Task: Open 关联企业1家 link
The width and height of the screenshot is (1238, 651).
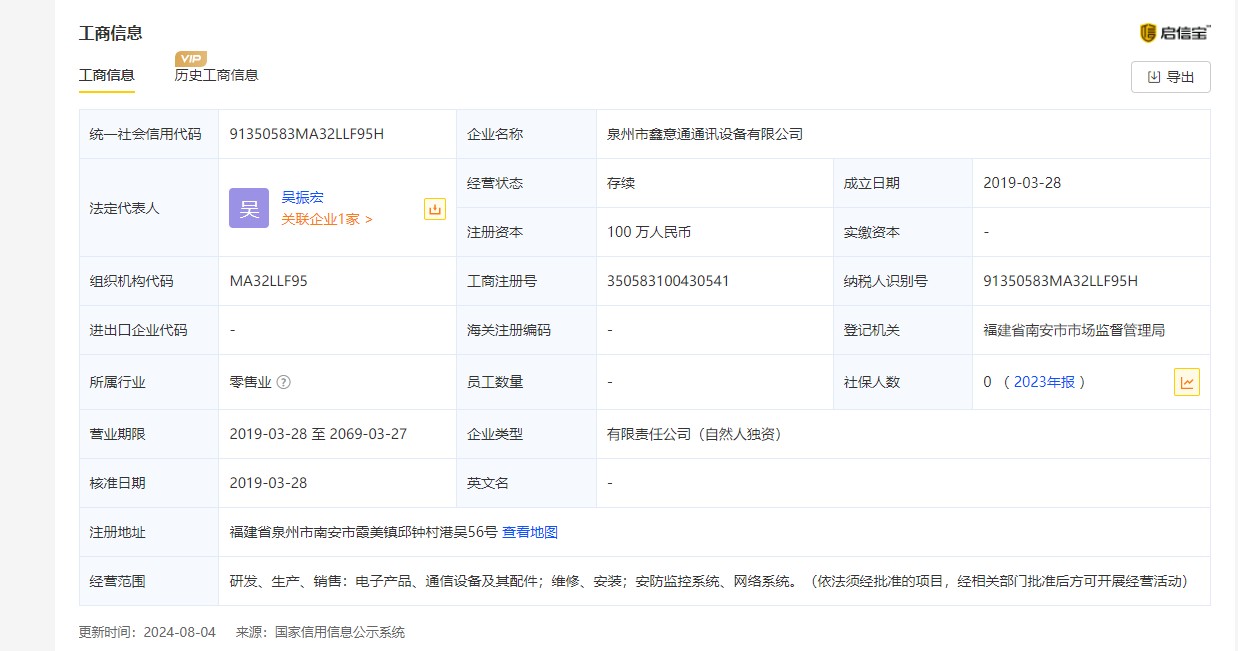Action: pos(326,219)
